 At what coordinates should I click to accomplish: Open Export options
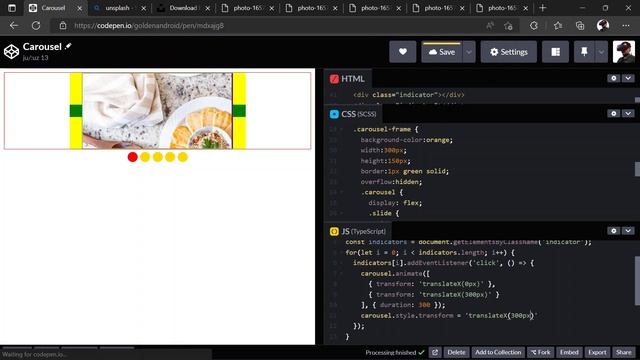point(597,352)
